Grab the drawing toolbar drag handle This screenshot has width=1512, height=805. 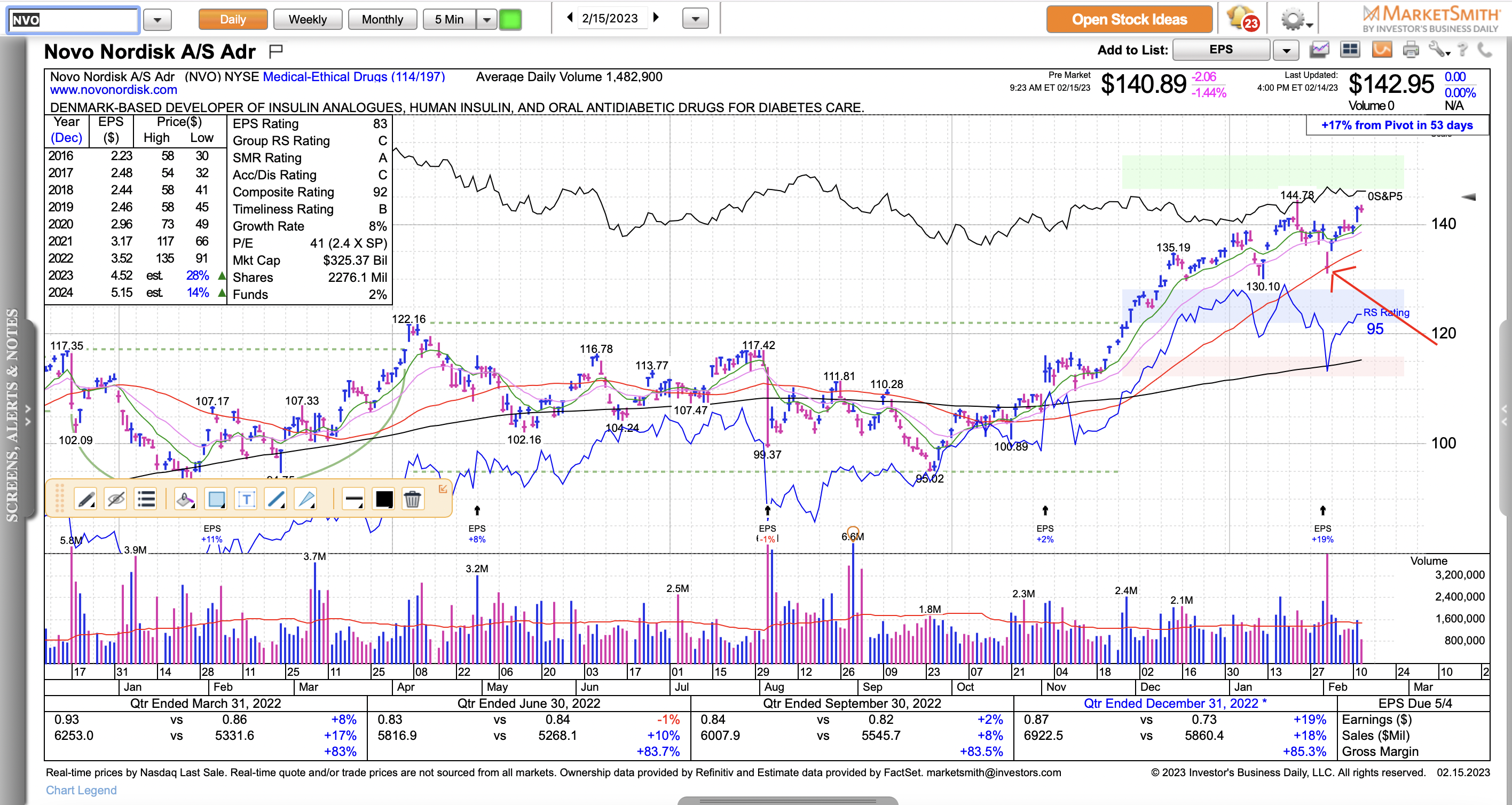[x=59, y=499]
